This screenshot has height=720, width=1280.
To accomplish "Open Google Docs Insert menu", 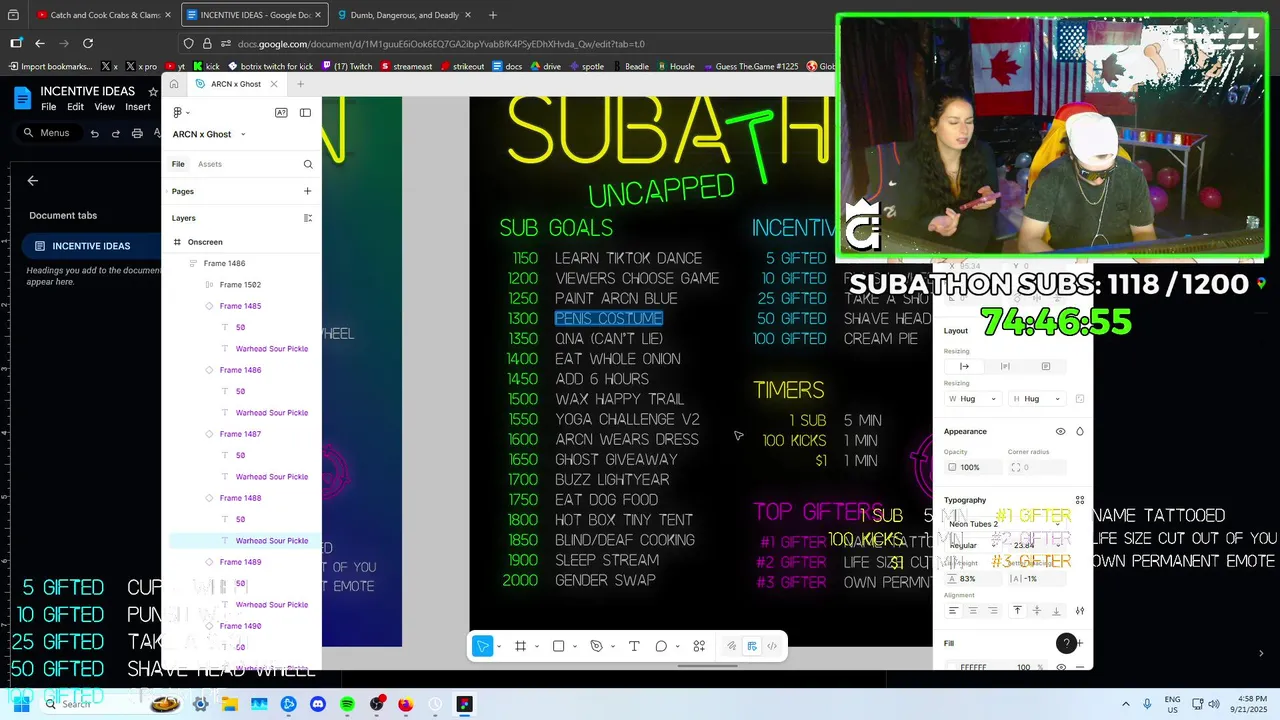I will pyautogui.click(x=138, y=107).
